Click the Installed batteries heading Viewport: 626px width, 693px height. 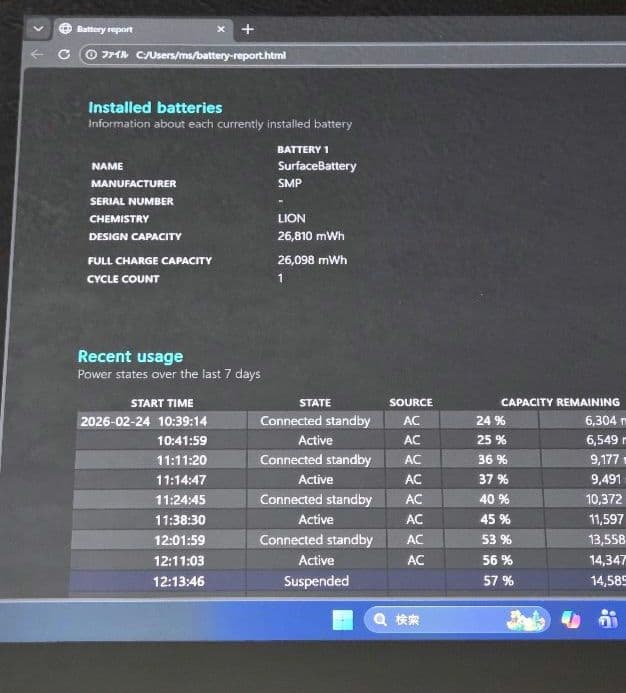(x=155, y=107)
